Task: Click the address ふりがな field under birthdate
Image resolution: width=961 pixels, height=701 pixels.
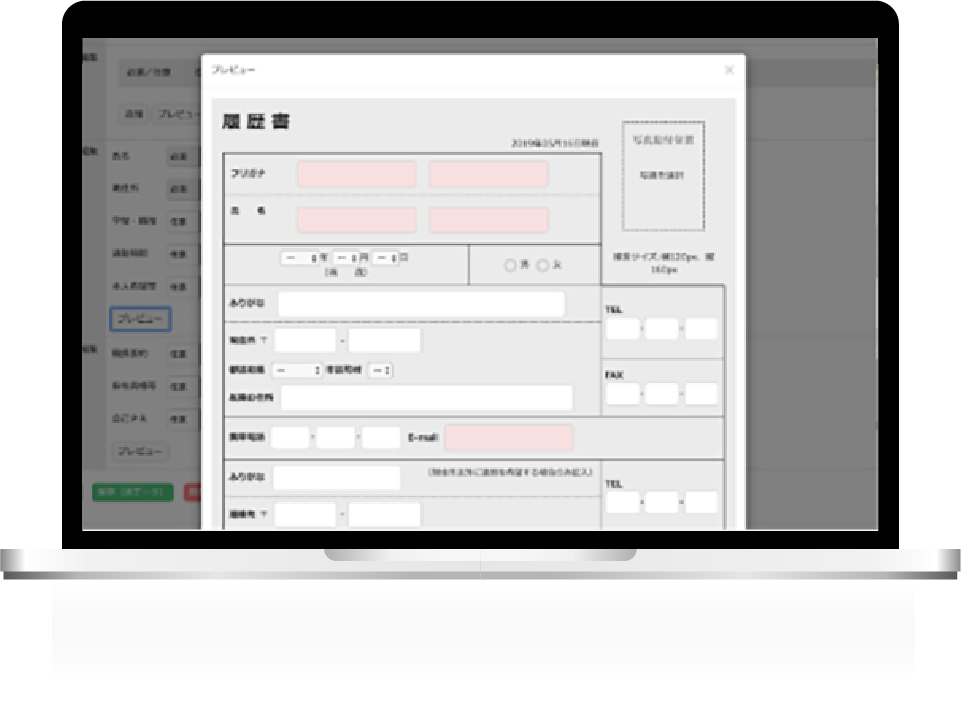Action: tap(421, 305)
